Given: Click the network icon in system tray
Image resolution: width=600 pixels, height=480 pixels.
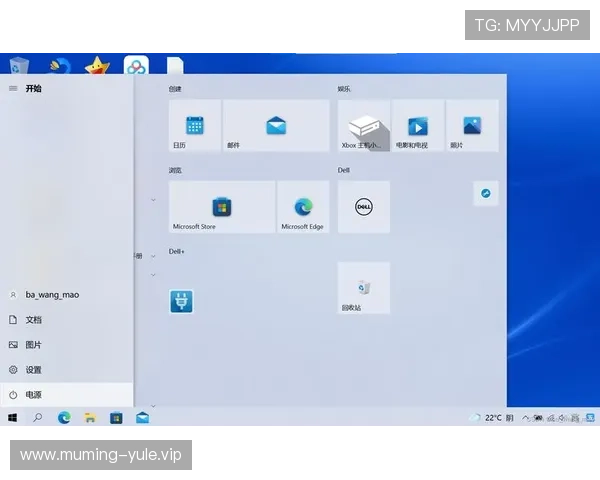Looking at the screenshot, I should click(x=551, y=418).
